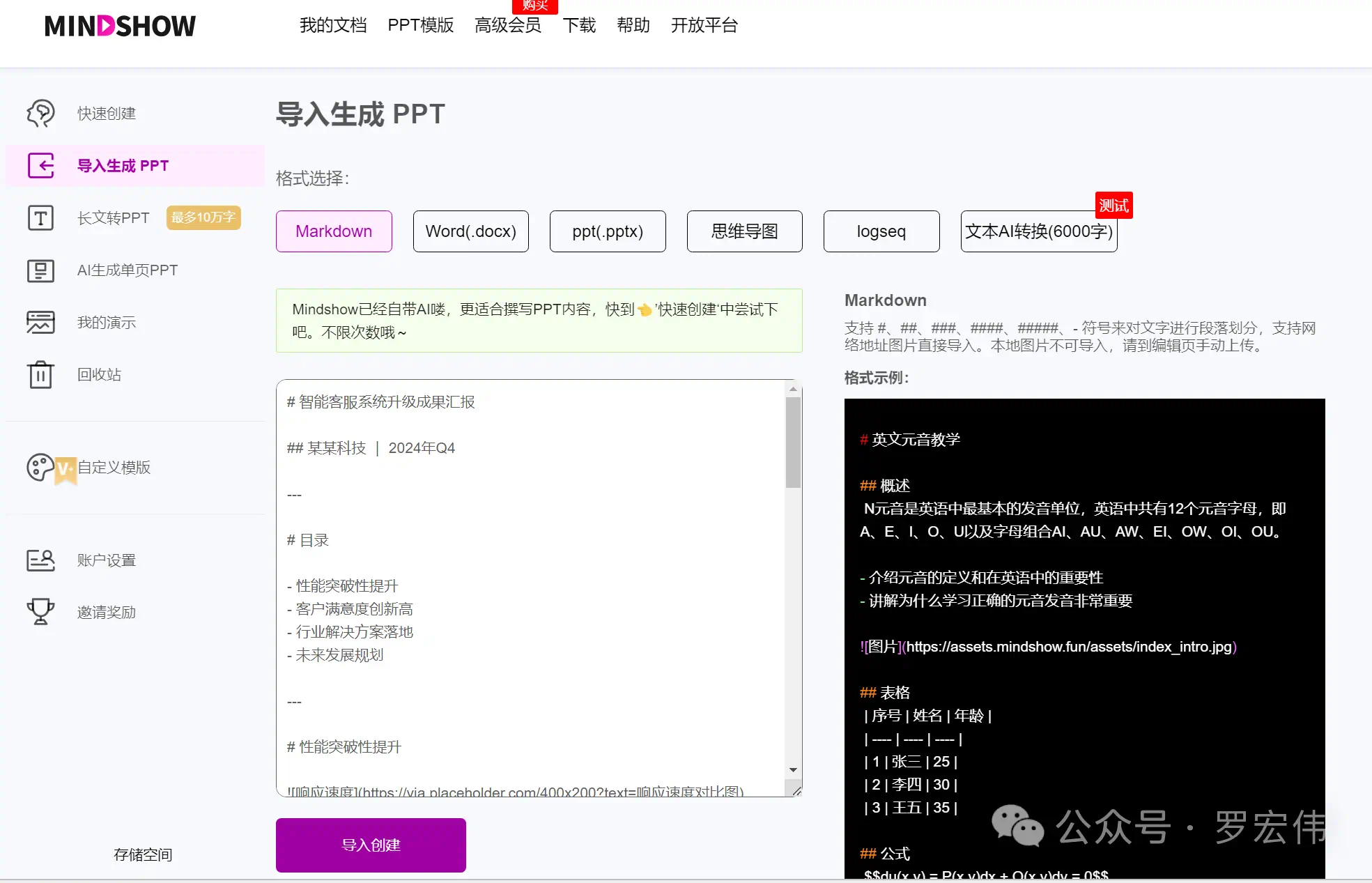Viewport: 1372px width, 883px height.
Task: Select 导入生成 PPT sidebar label
Action: click(123, 166)
